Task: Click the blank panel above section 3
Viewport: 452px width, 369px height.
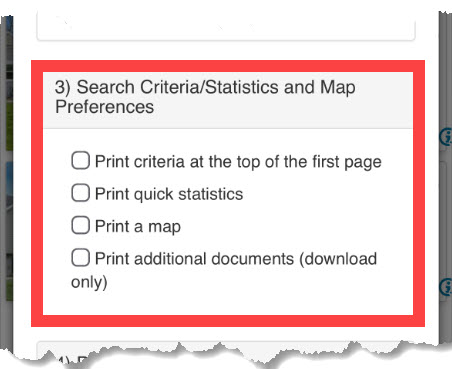Action: 226,27
